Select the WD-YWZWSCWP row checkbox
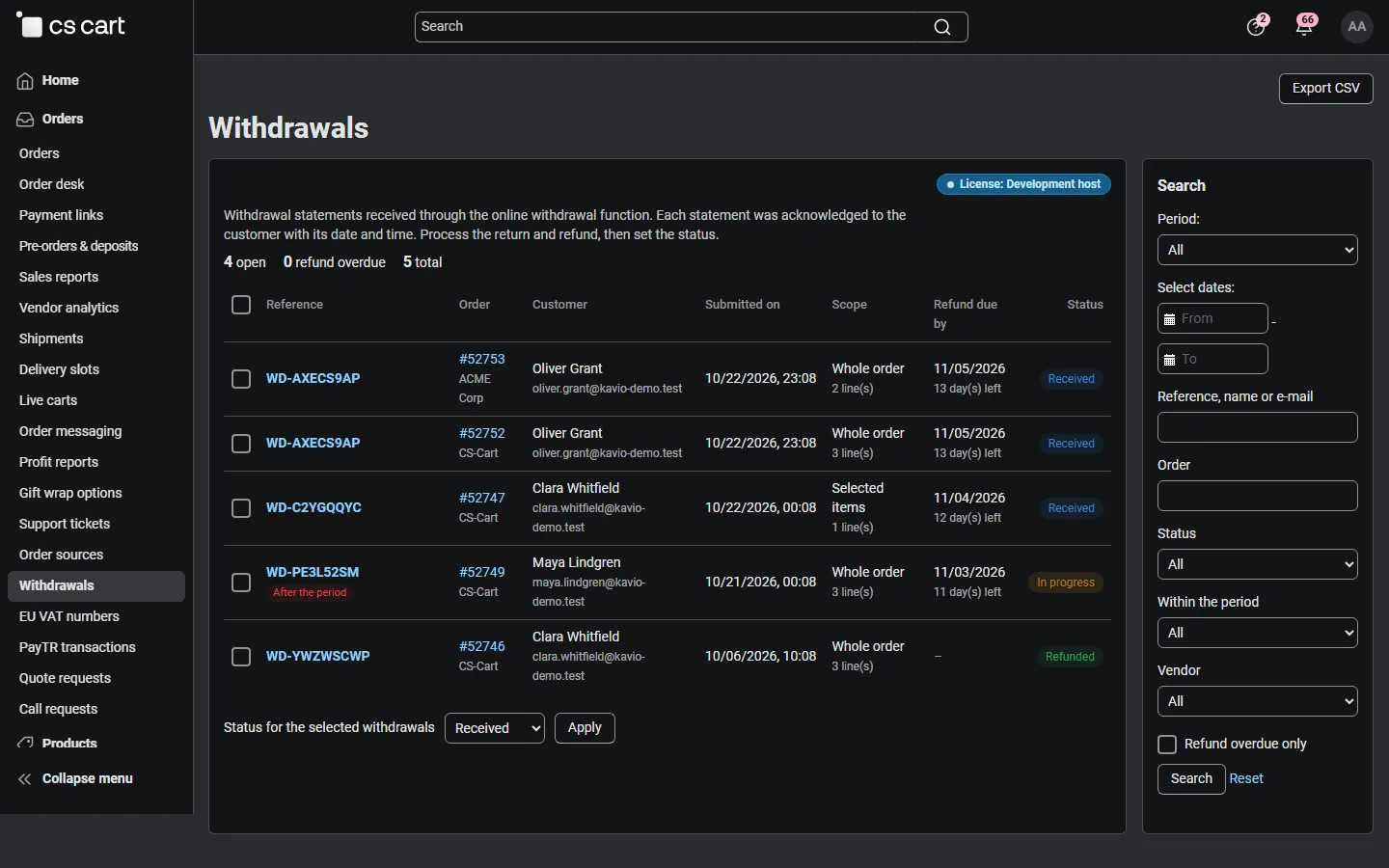This screenshot has width=1389, height=868. (x=241, y=657)
